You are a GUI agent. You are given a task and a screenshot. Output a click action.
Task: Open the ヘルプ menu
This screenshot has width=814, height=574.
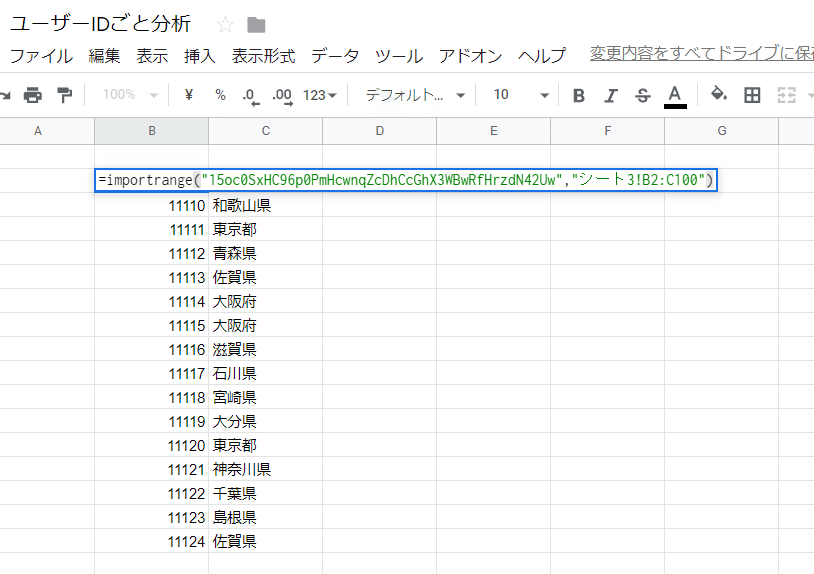pos(541,56)
